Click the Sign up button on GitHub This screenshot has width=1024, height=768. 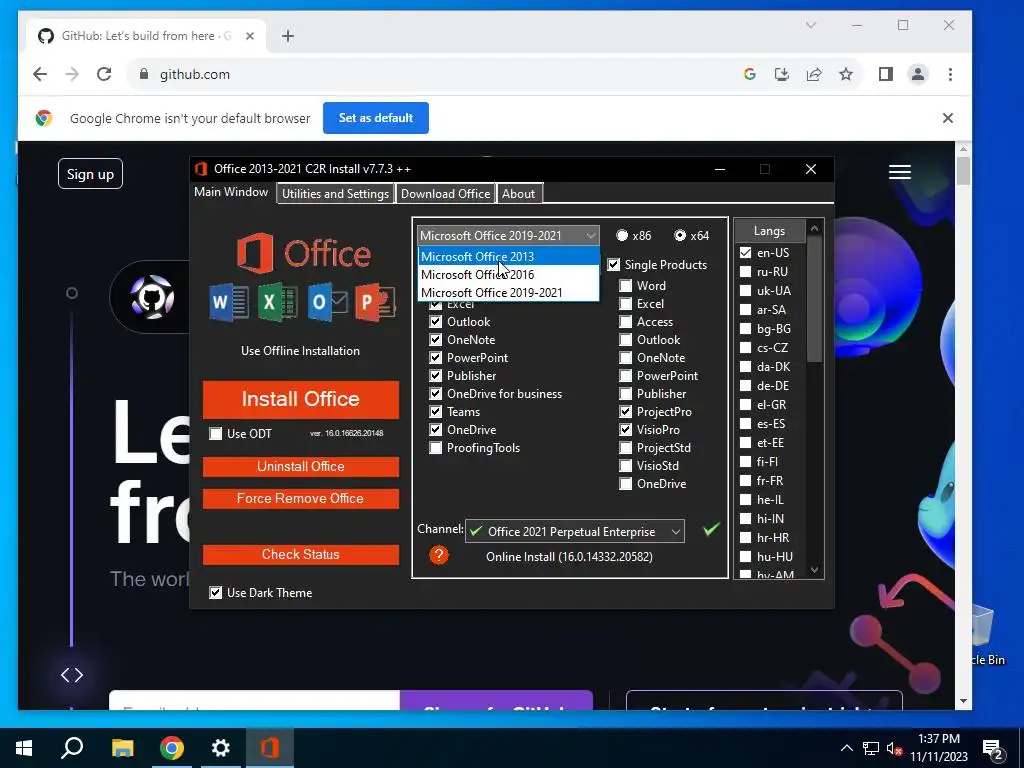90,174
